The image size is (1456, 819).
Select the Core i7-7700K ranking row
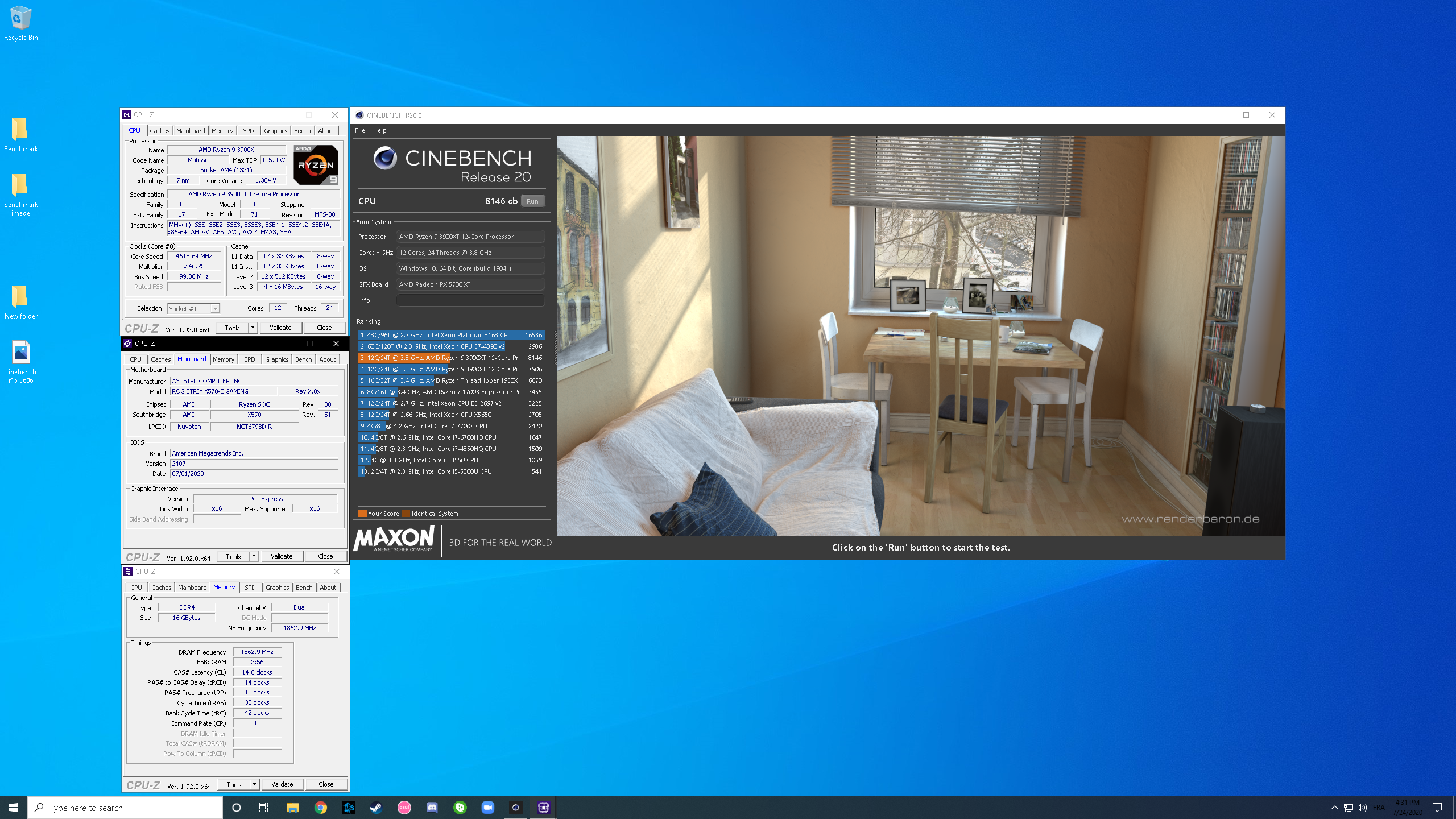[x=451, y=426]
